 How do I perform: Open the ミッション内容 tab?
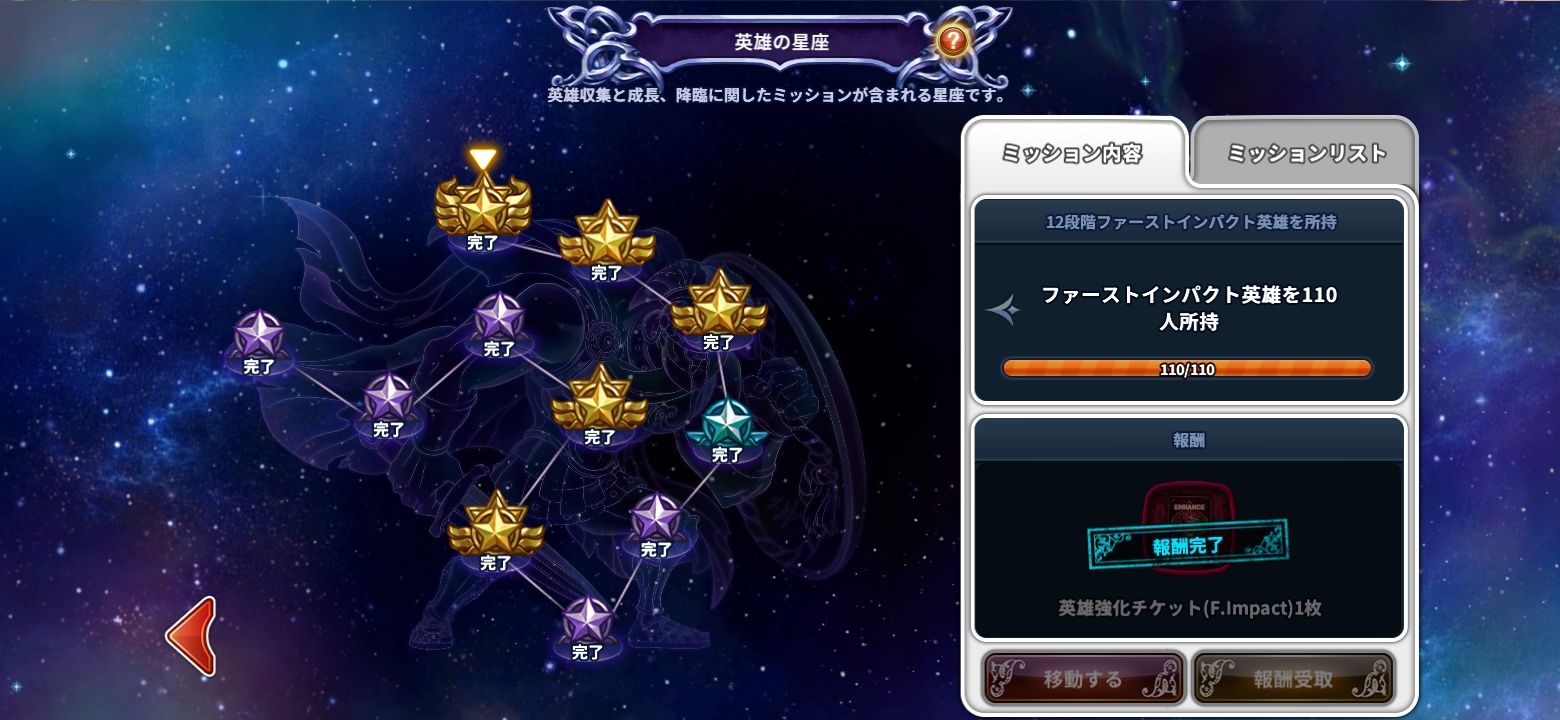pos(1075,154)
